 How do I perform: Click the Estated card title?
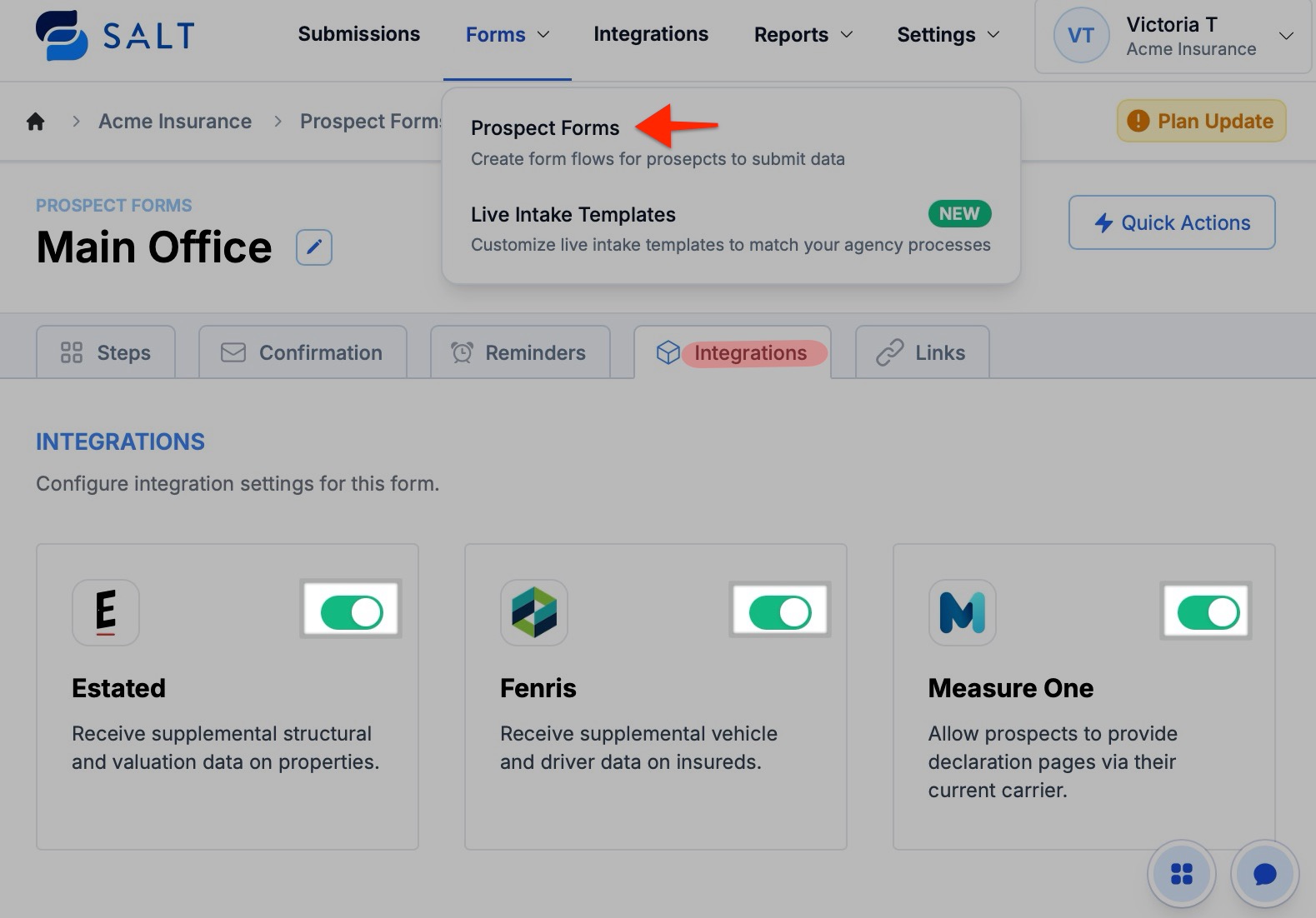119,688
